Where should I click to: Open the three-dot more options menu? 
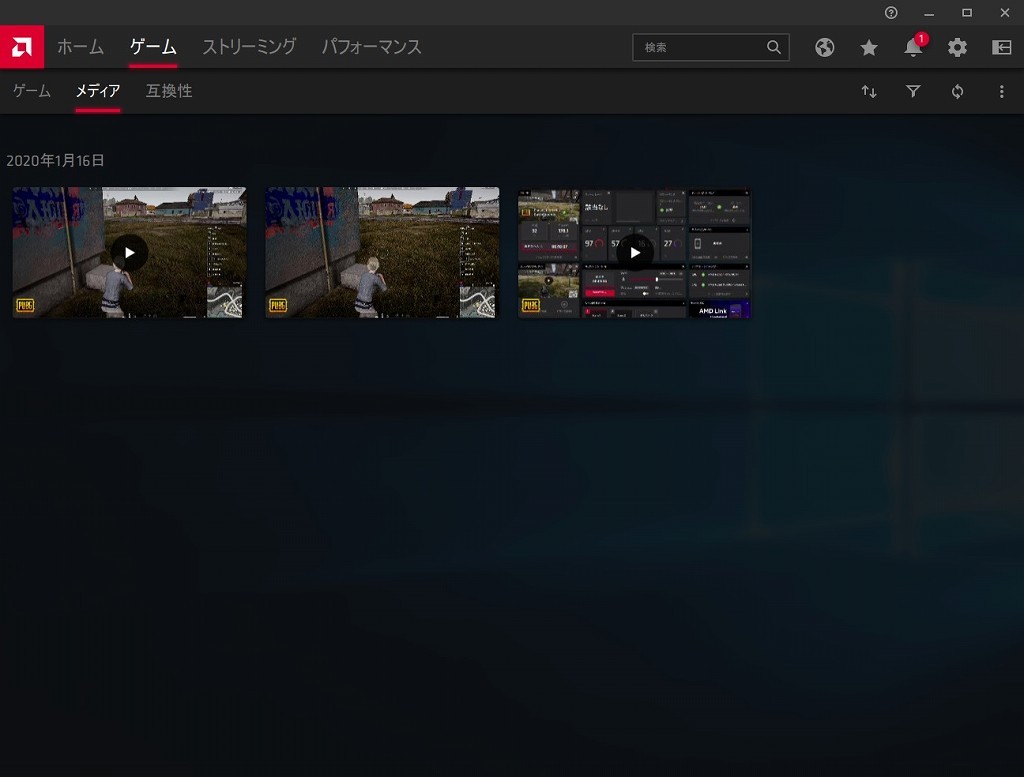pos(1001,91)
